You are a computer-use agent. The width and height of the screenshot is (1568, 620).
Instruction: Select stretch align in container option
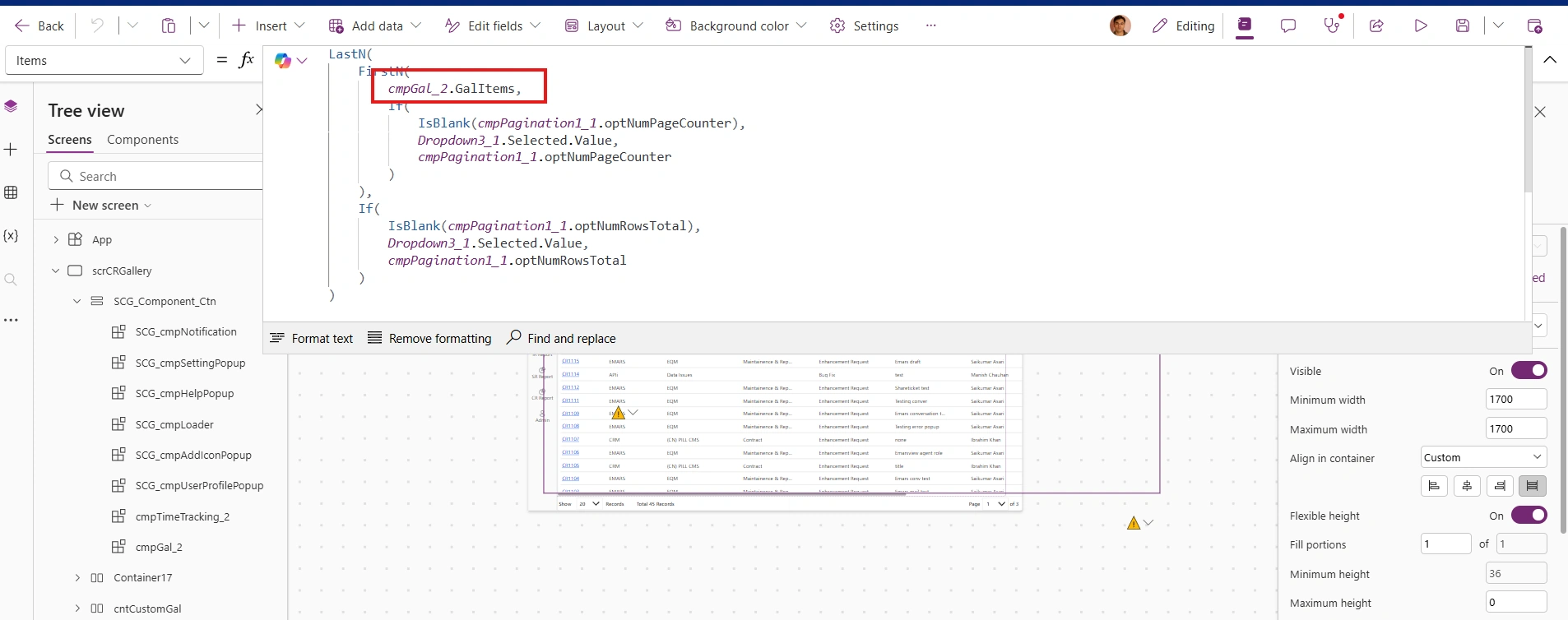tap(1532, 486)
